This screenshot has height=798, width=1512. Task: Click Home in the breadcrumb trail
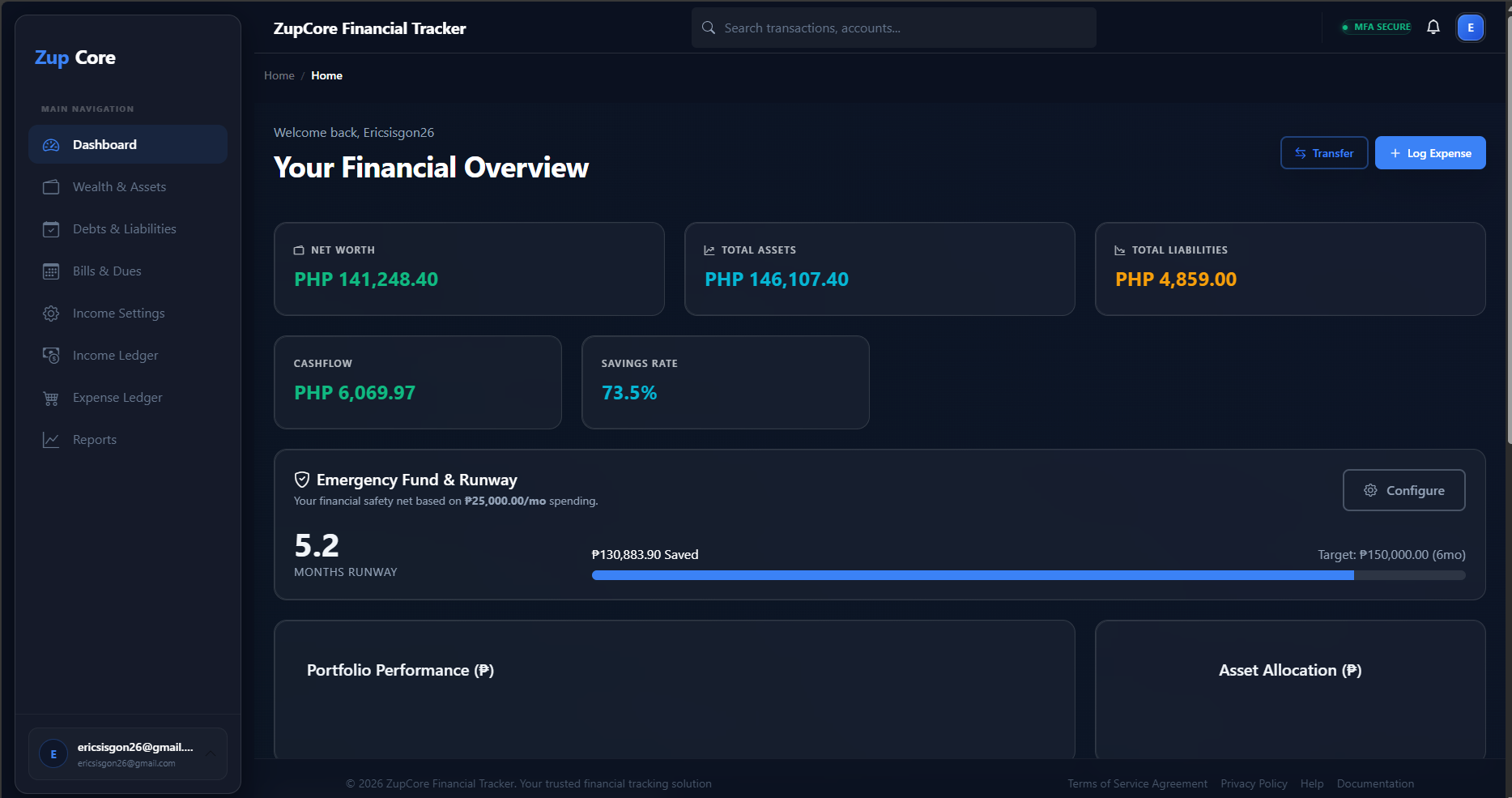pyautogui.click(x=279, y=75)
